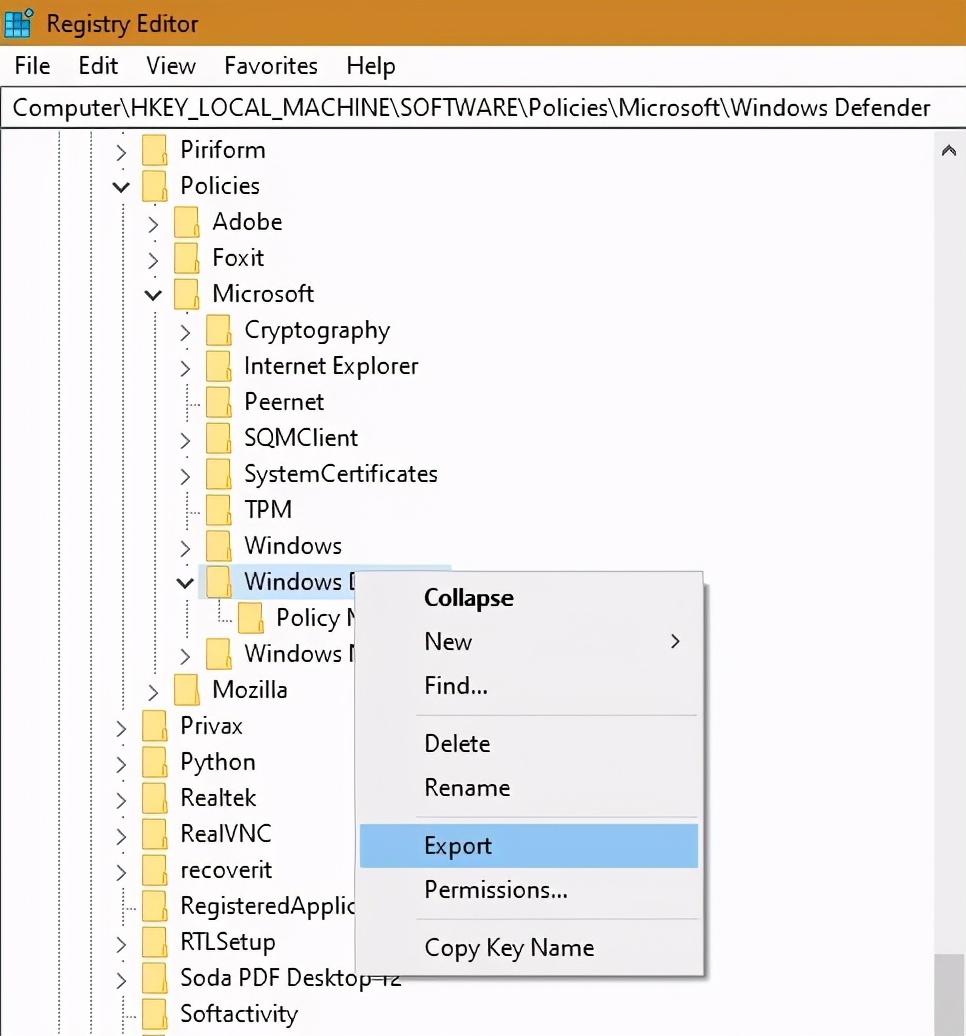
Task: Click the Foxit key folder icon
Action: click(186, 257)
